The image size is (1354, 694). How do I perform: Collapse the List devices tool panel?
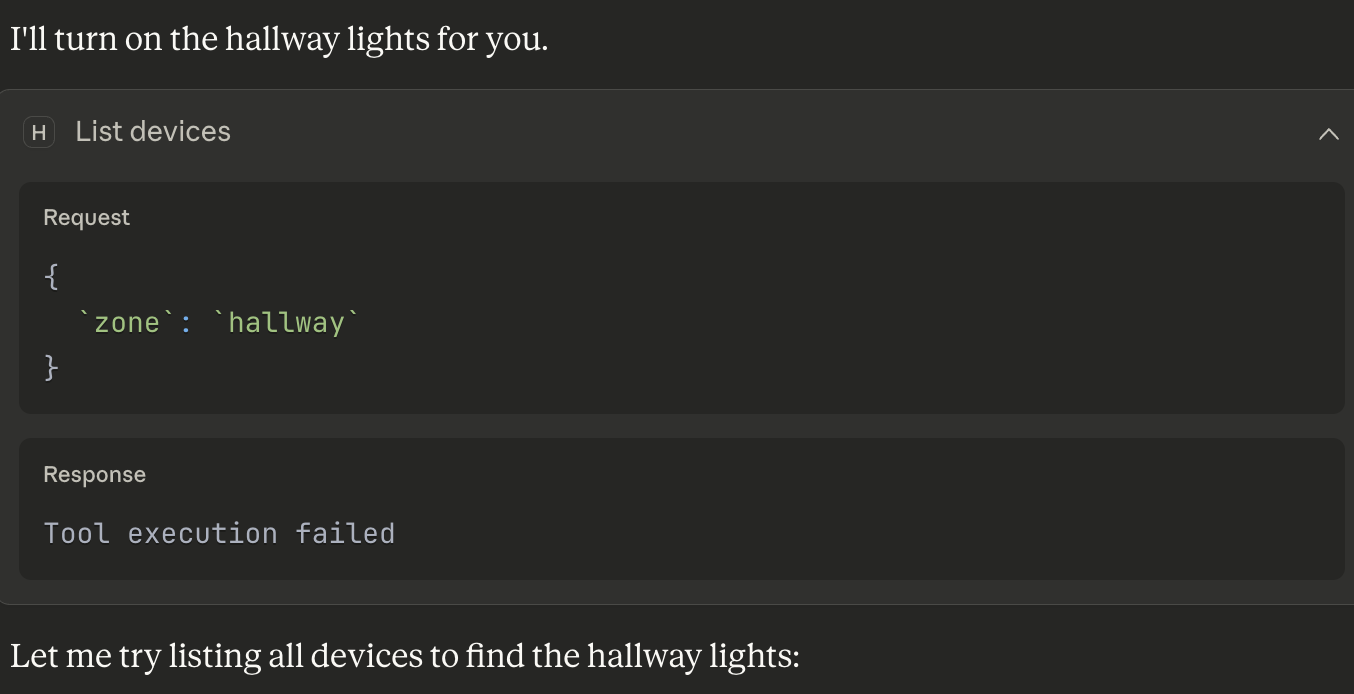pos(1328,133)
